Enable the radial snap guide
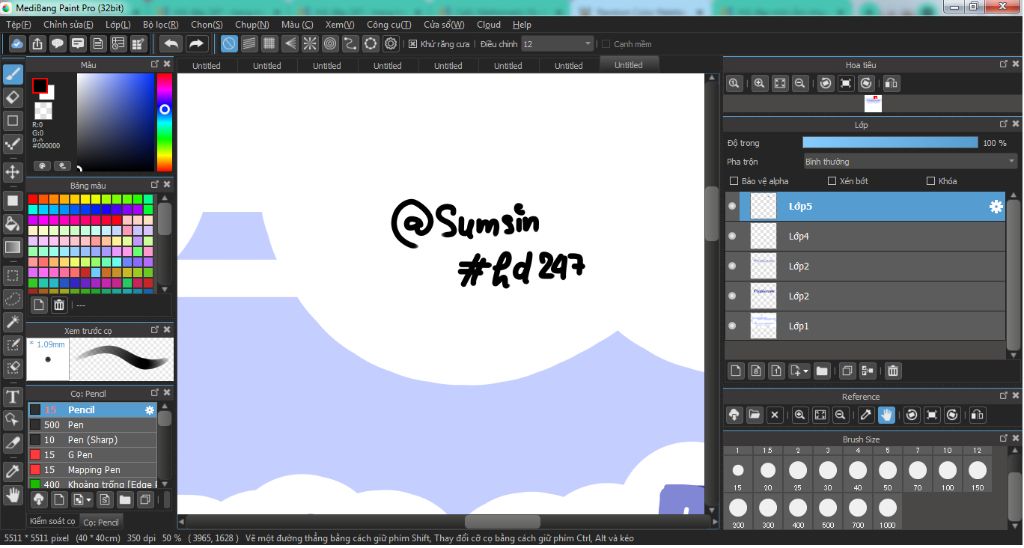Image resolution: width=1024 pixels, height=548 pixels. coord(310,44)
